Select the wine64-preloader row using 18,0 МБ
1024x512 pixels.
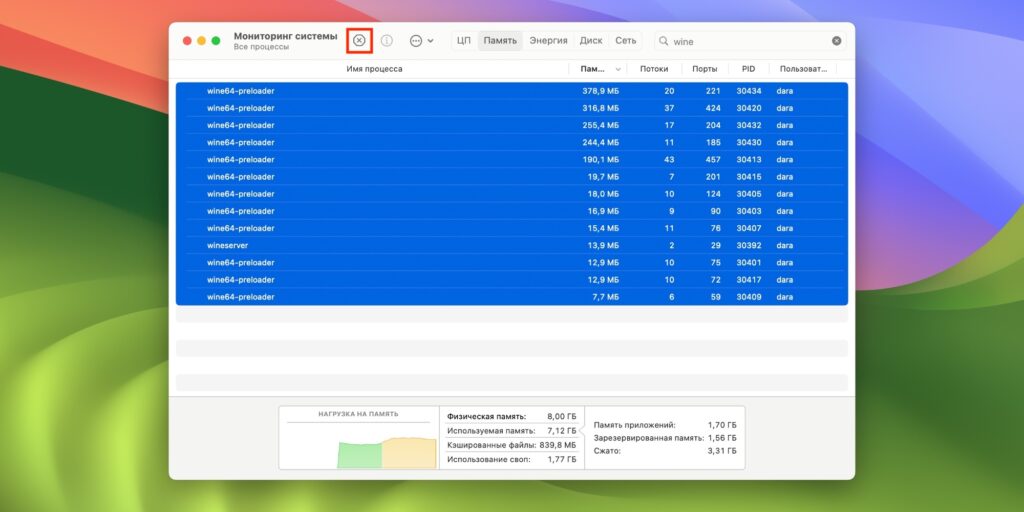click(x=512, y=194)
